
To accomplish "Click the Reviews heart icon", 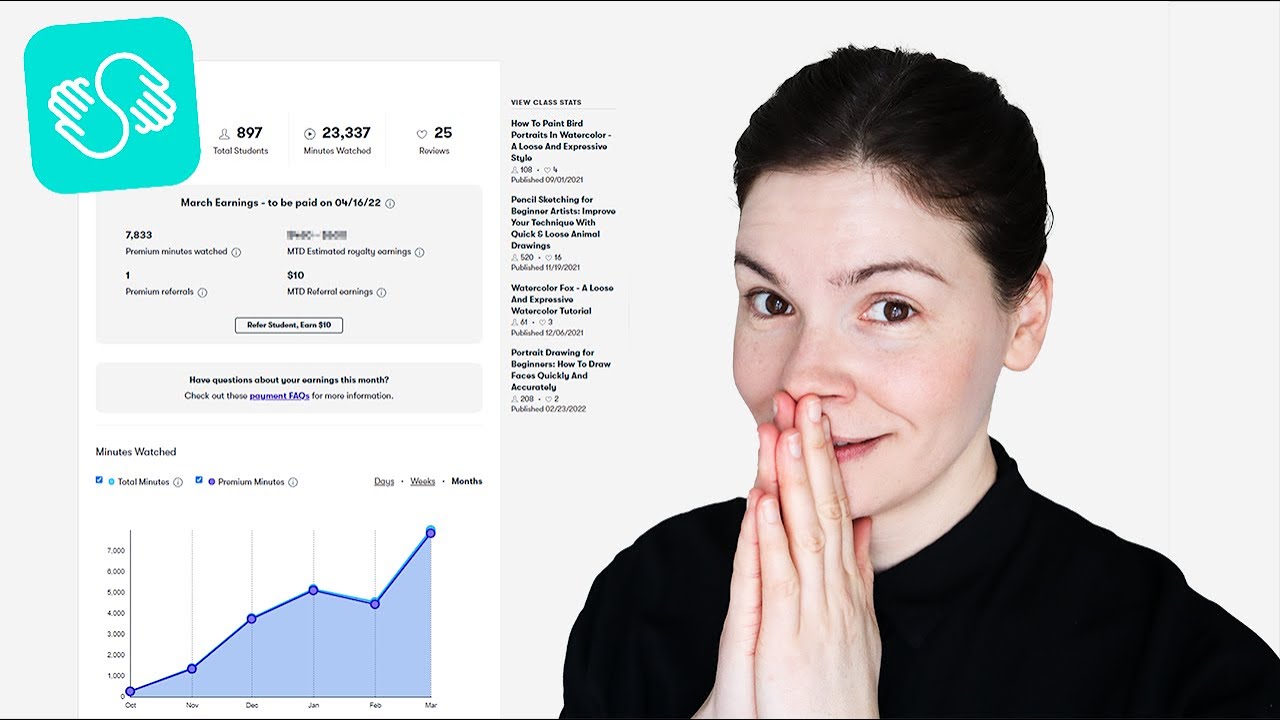I will coord(422,133).
